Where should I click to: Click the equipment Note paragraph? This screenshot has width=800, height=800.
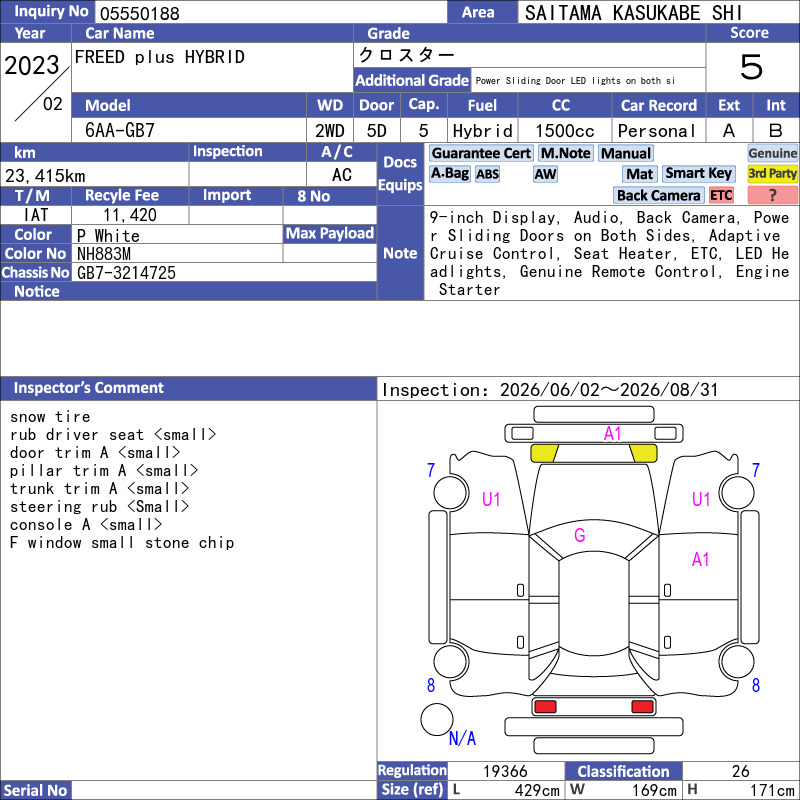coord(610,254)
